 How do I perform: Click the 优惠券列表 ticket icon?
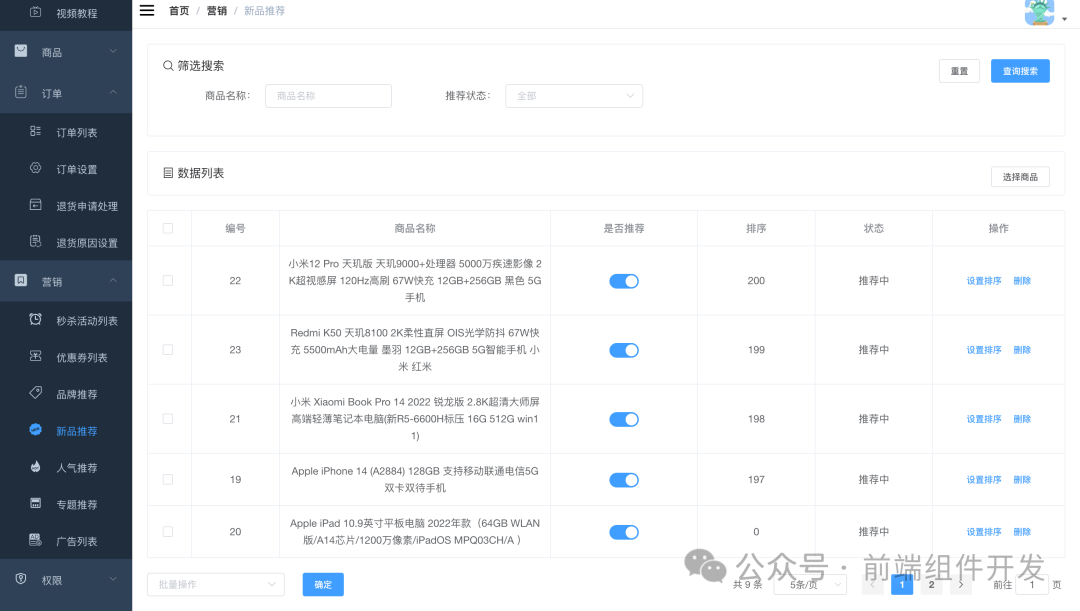[36, 356]
